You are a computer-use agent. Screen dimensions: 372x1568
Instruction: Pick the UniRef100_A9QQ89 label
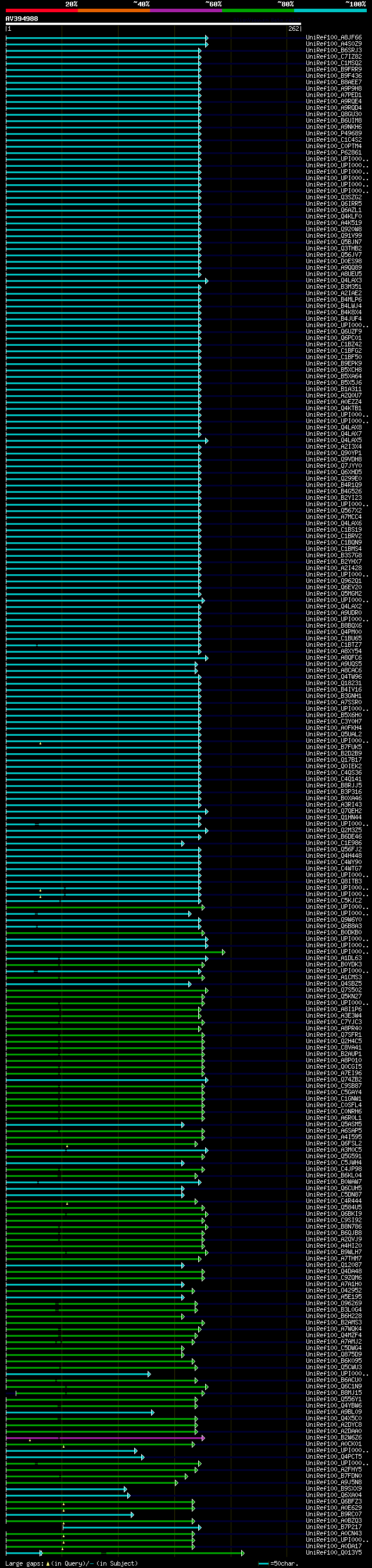point(334,268)
